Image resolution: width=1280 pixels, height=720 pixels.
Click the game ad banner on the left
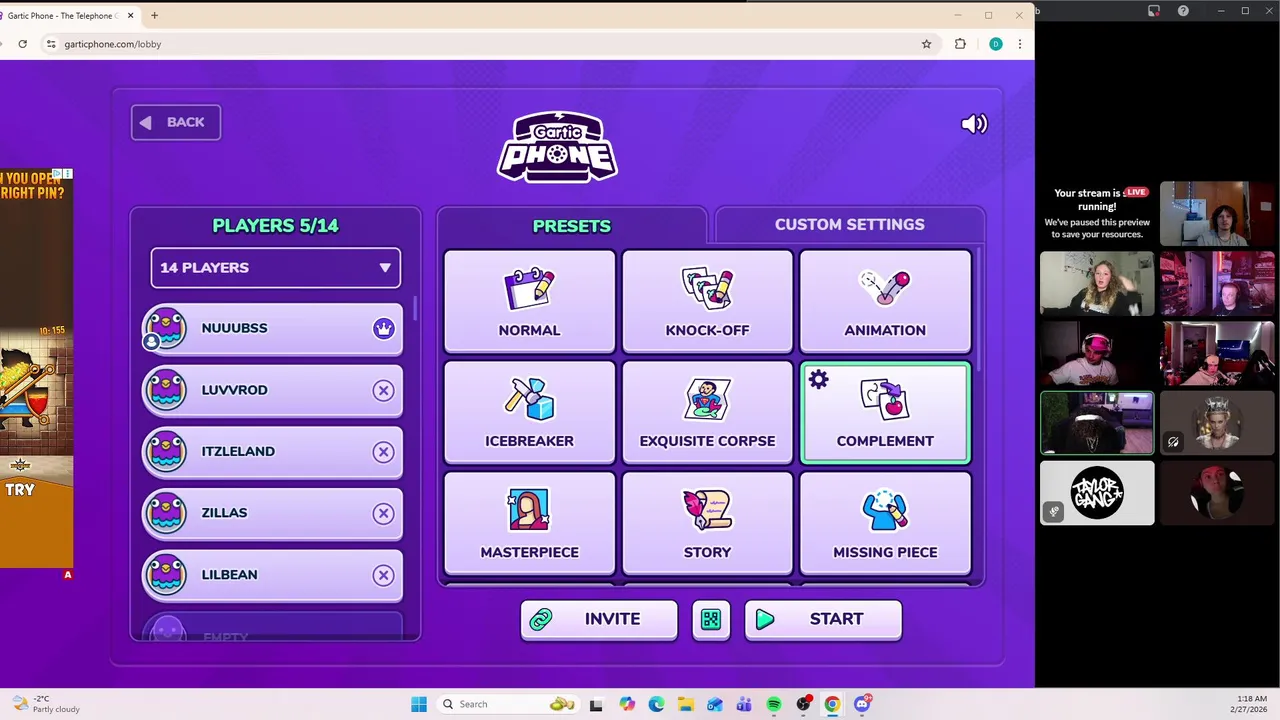click(36, 368)
